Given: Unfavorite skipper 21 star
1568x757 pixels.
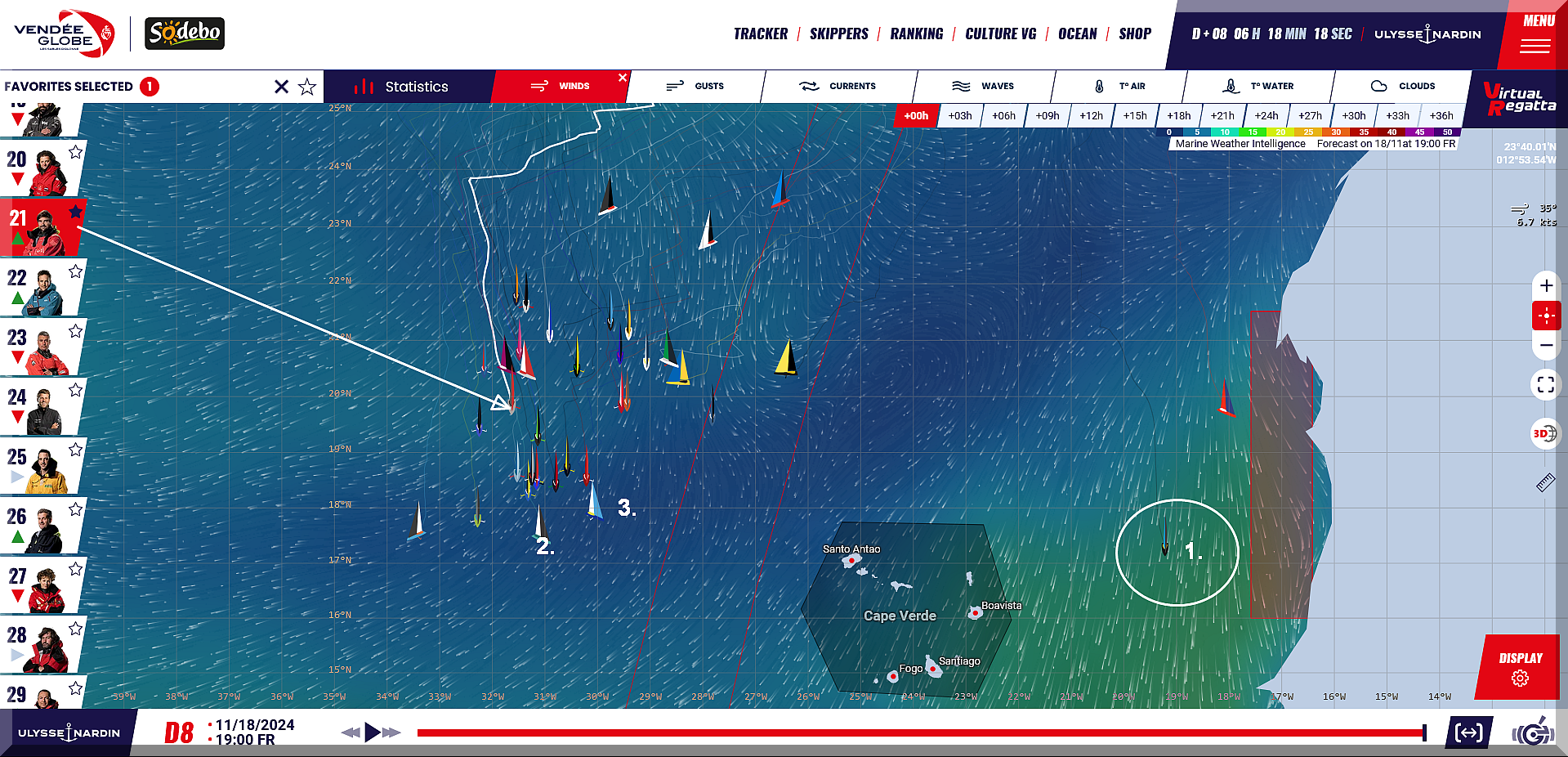Looking at the screenshot, I should [75, 212].
